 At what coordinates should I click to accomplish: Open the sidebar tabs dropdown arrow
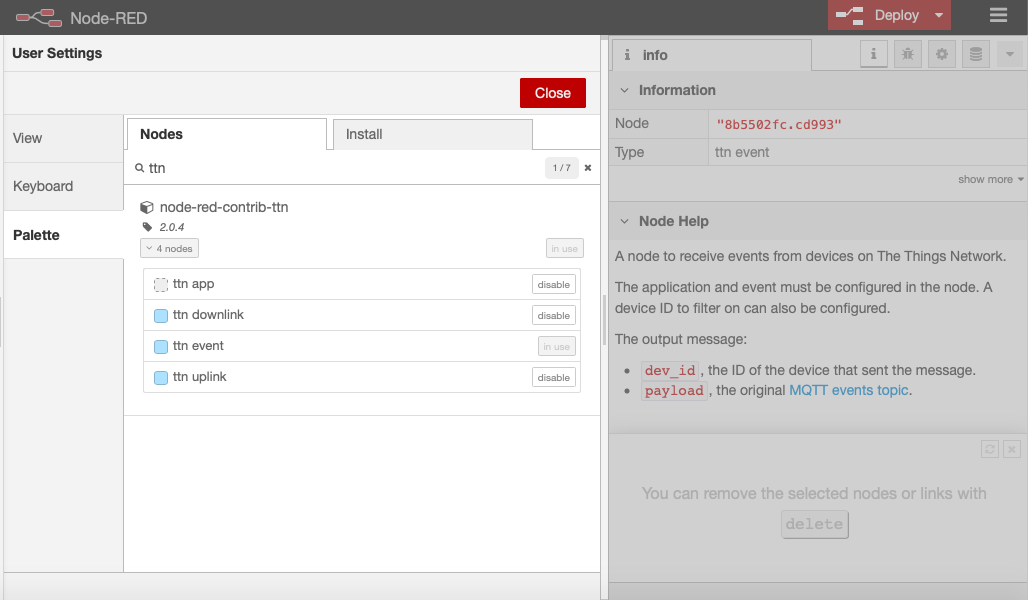click(1010, 54)
